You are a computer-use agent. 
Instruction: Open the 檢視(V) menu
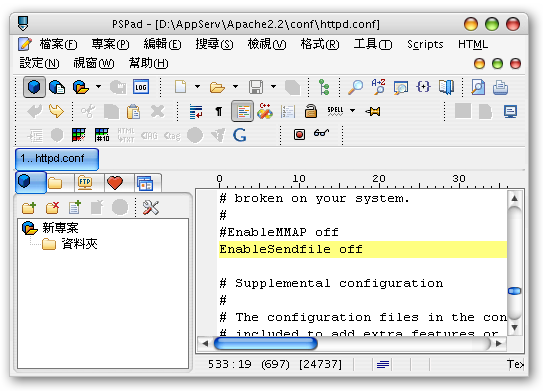(267, 44)
